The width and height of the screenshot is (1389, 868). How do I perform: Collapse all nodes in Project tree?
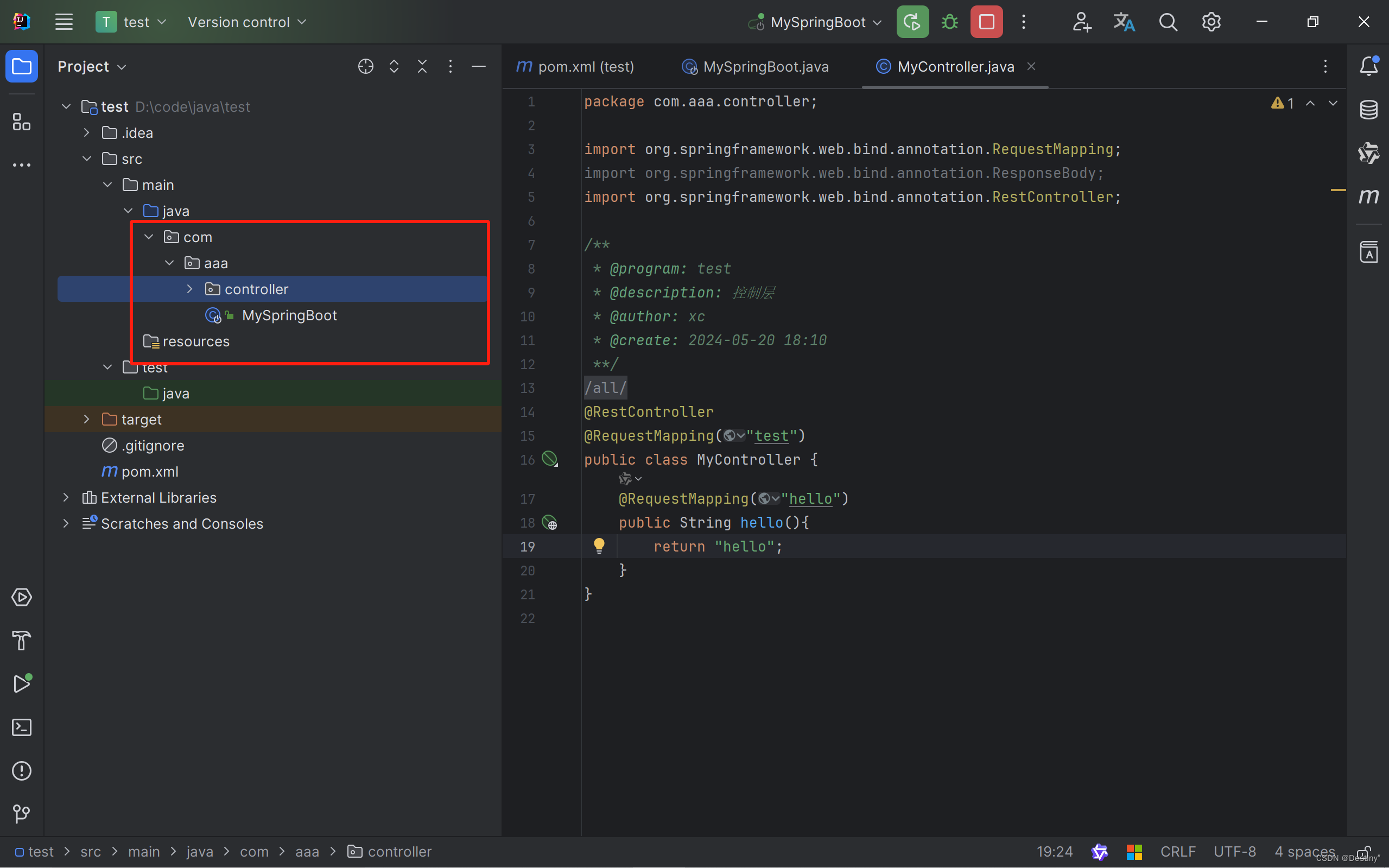[x=422, y=66]
